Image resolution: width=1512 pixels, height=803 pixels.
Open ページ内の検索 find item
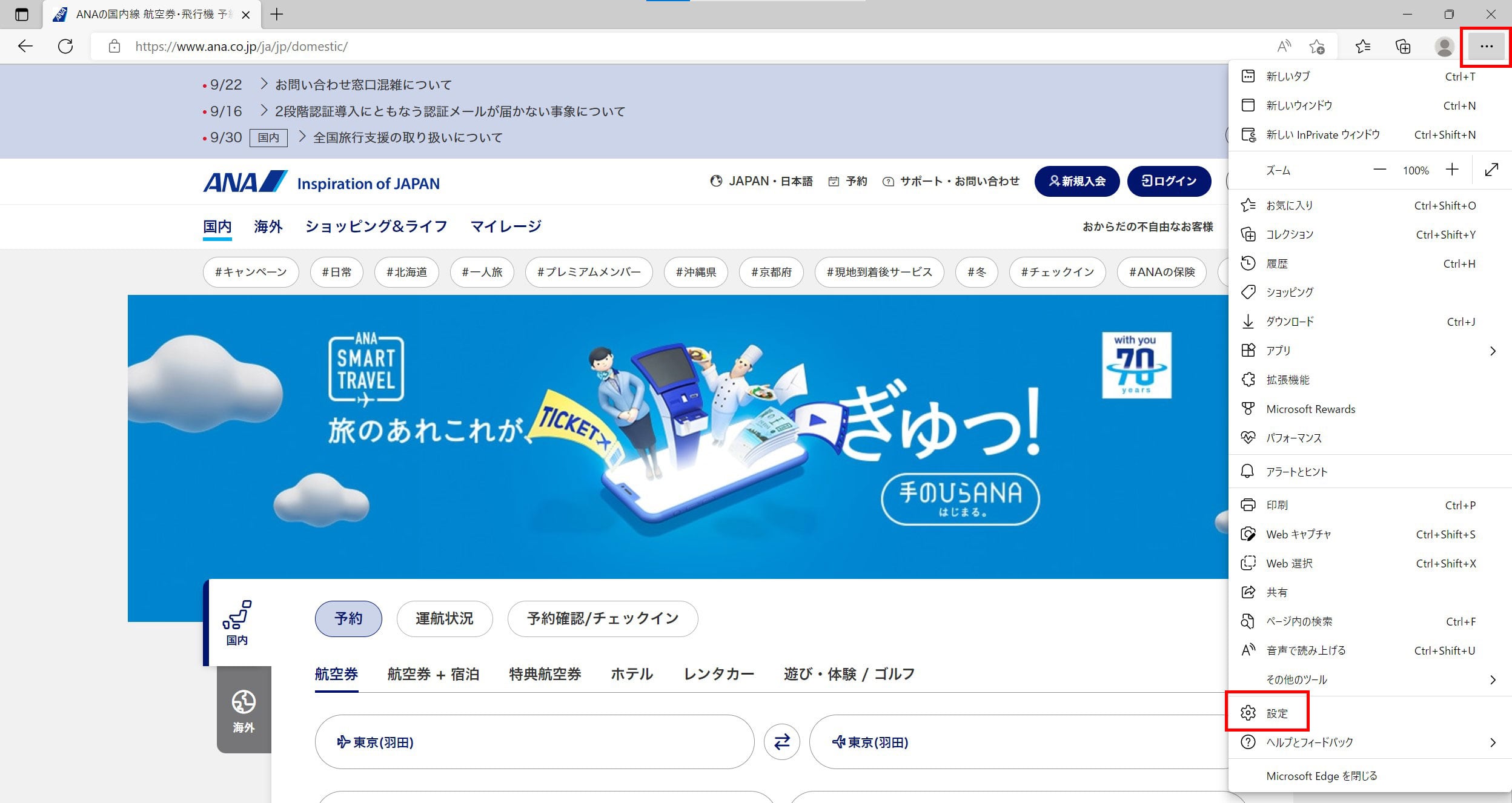pos(1370,621)
